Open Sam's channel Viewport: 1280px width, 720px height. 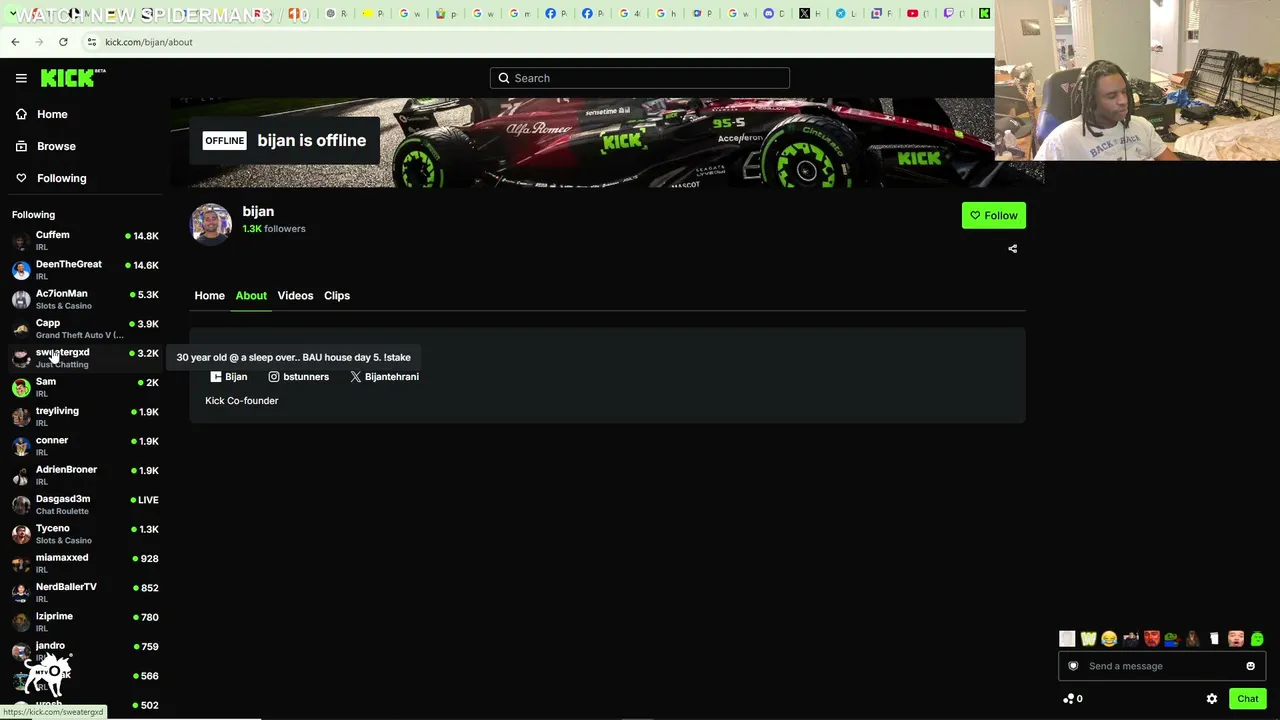tap(85, 387)
